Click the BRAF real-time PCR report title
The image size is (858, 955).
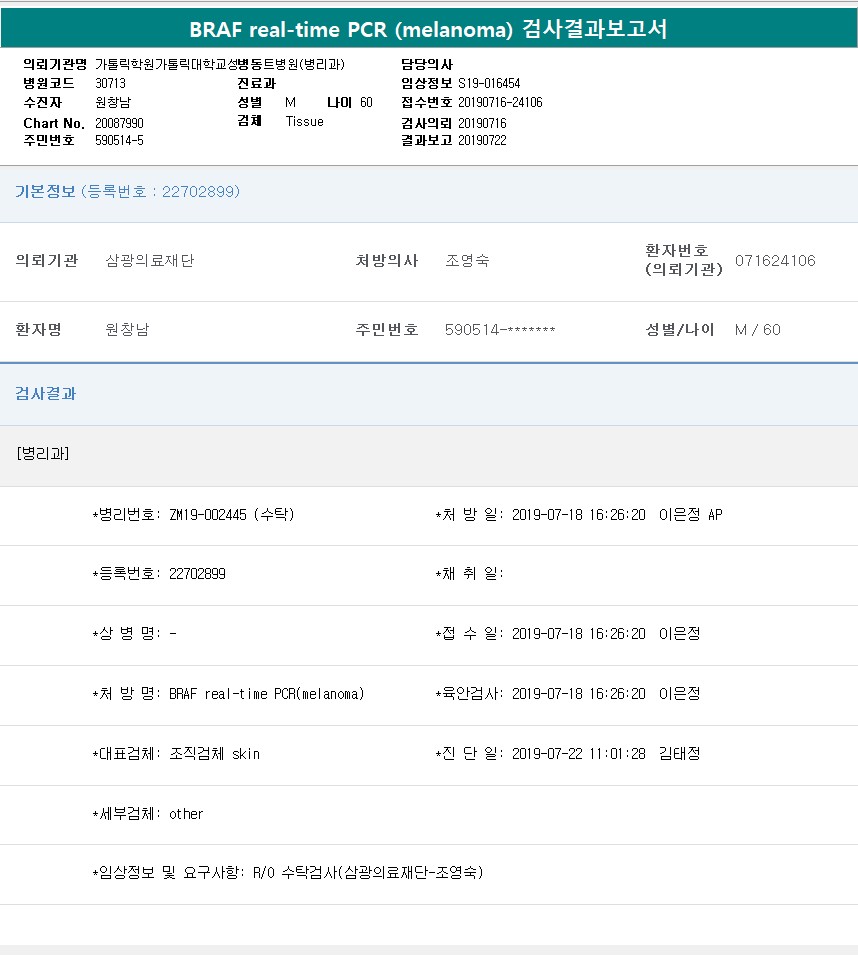(x=428, y=29)
